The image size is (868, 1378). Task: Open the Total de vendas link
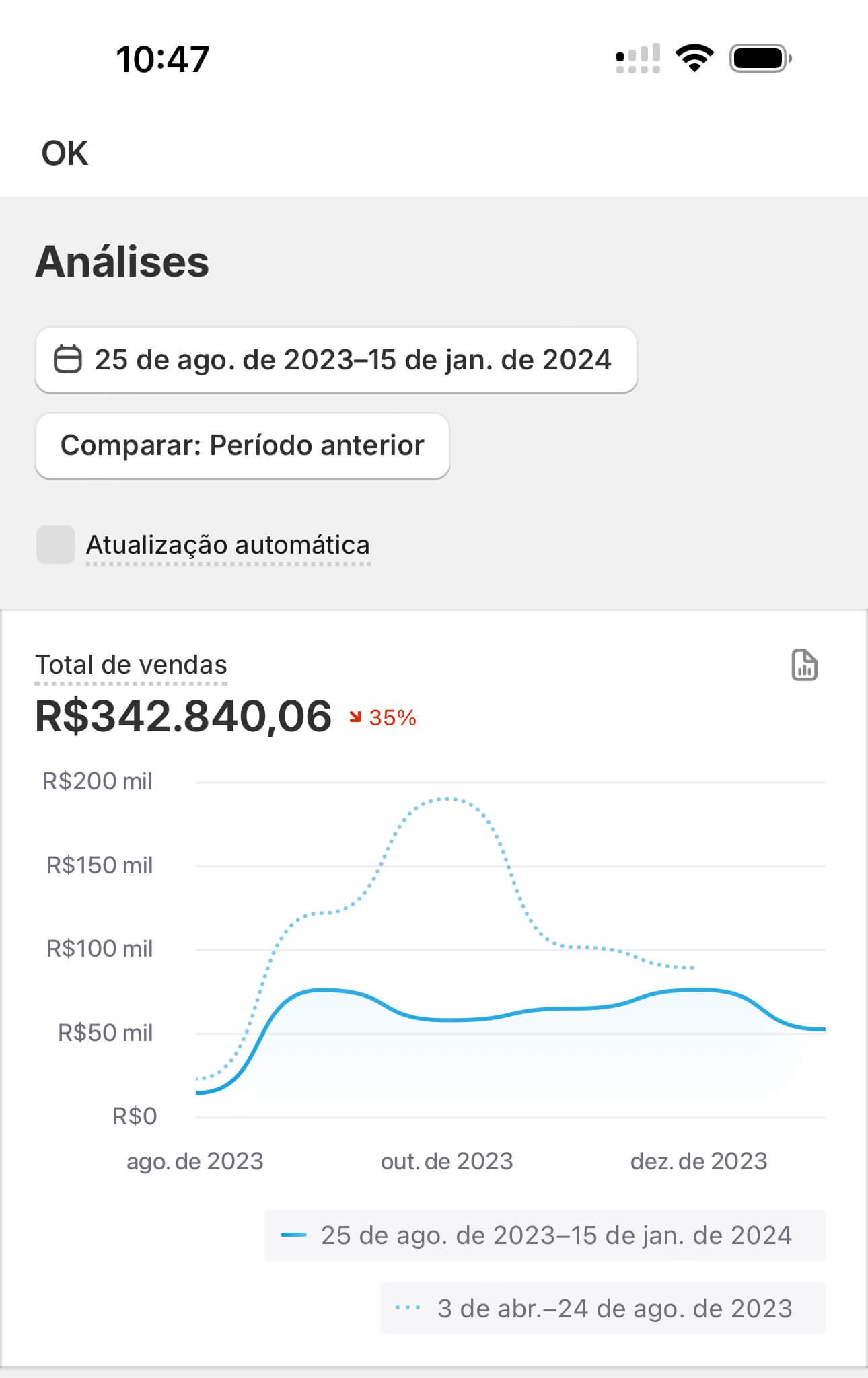click(131, 665)
